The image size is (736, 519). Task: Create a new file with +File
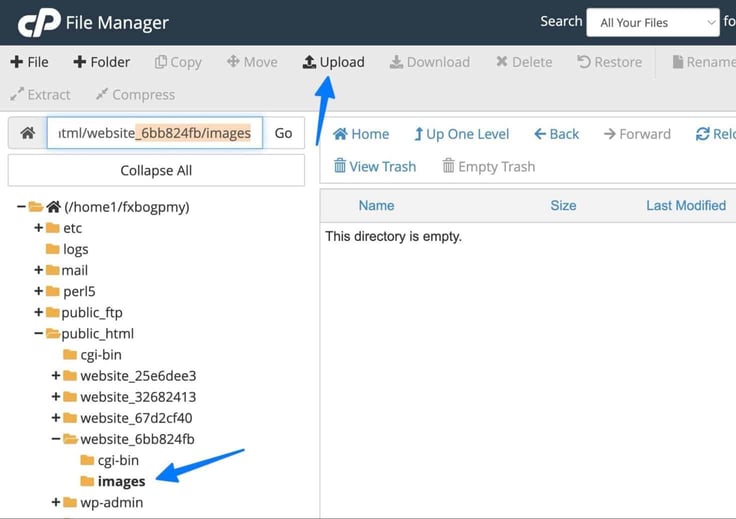(29, 62)
